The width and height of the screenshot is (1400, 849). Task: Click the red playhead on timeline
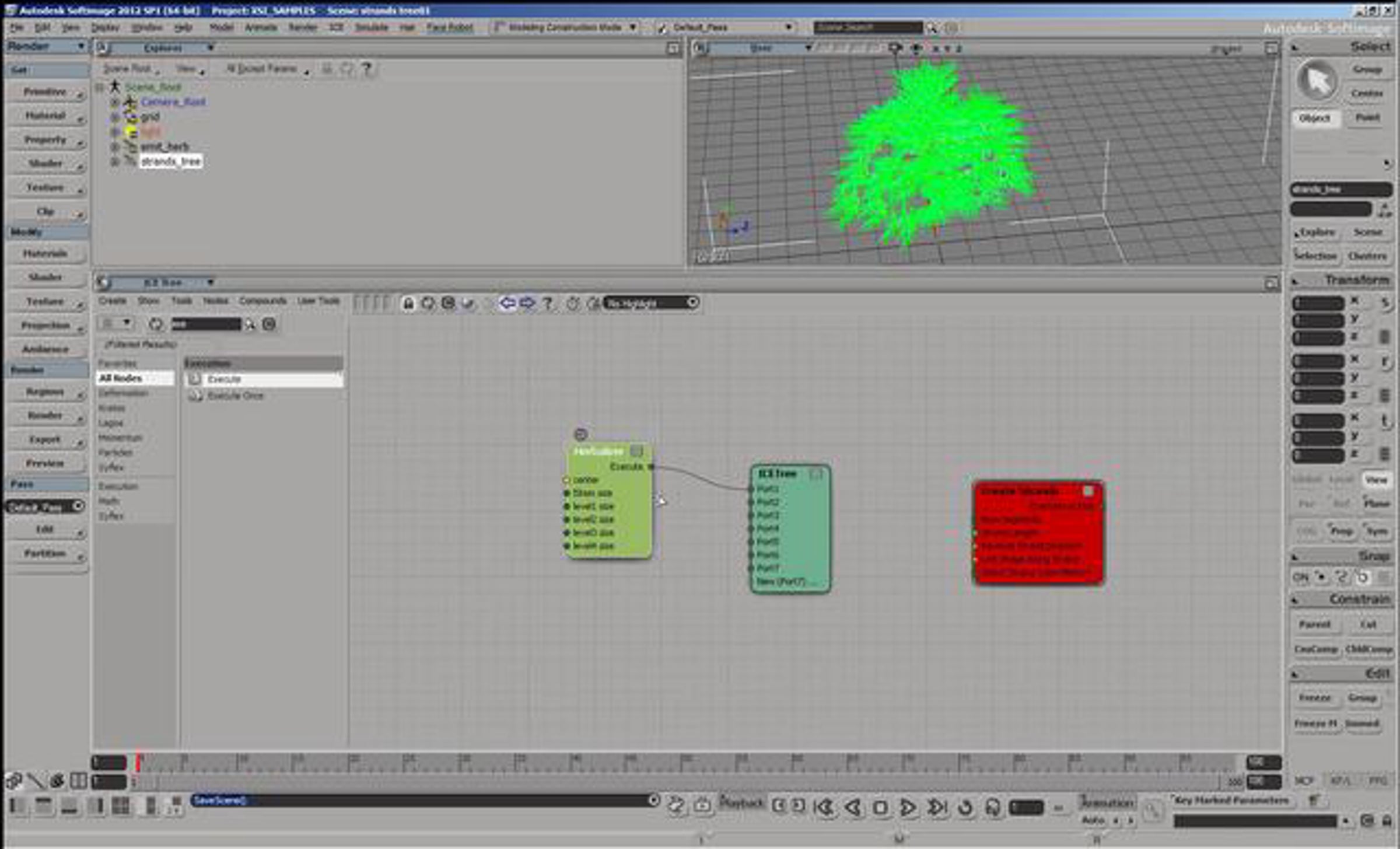(x=138, y=763)
